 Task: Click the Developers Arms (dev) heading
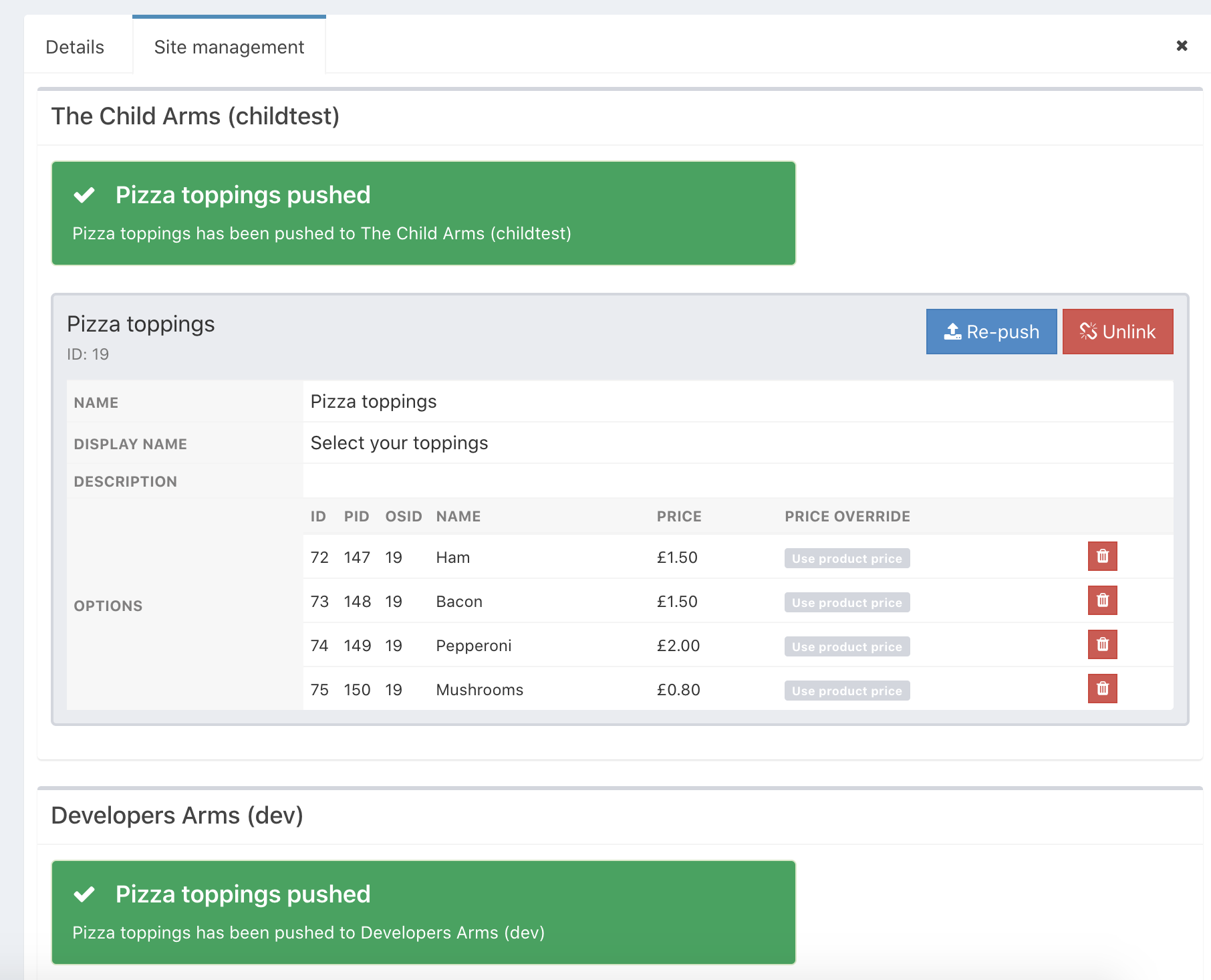click(x=177, y=816)
